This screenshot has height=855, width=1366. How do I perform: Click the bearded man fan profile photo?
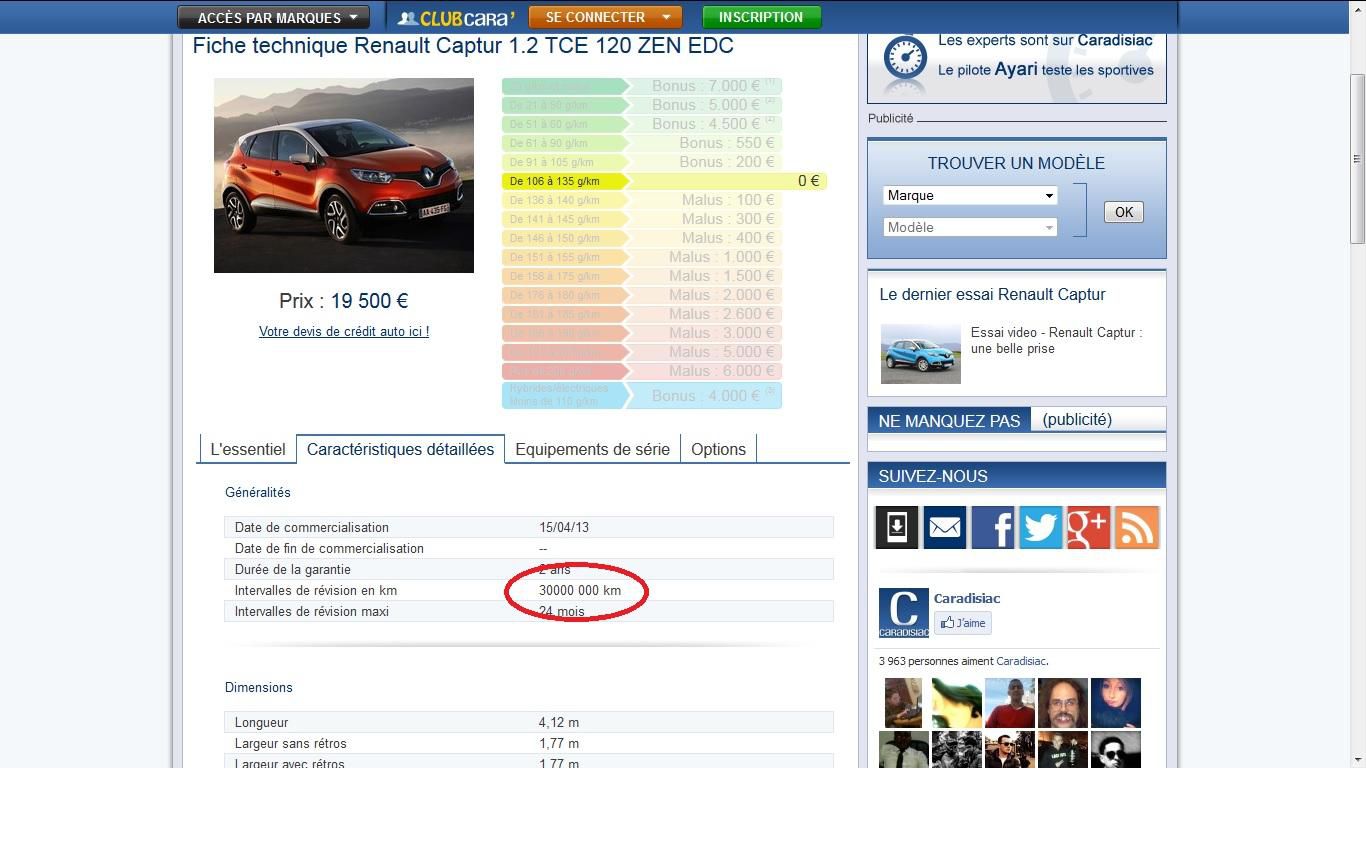pos(1062,703)
